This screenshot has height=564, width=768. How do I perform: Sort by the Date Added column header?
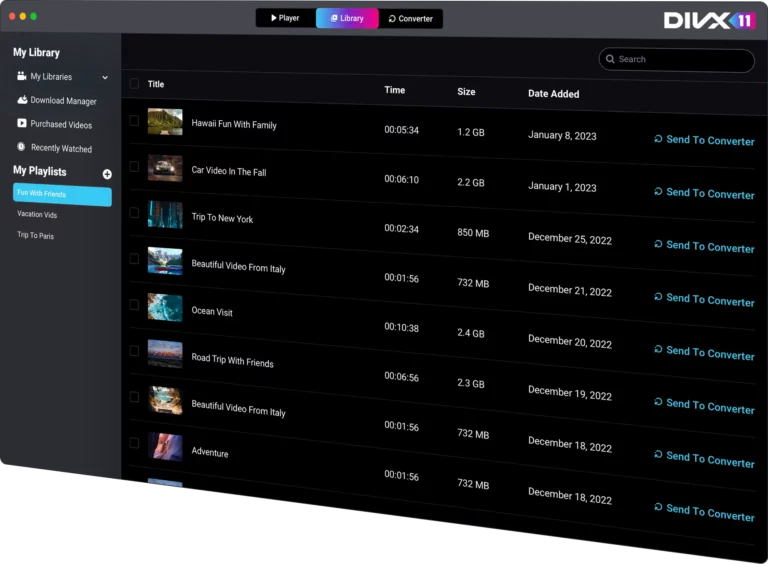pos(553,94)
